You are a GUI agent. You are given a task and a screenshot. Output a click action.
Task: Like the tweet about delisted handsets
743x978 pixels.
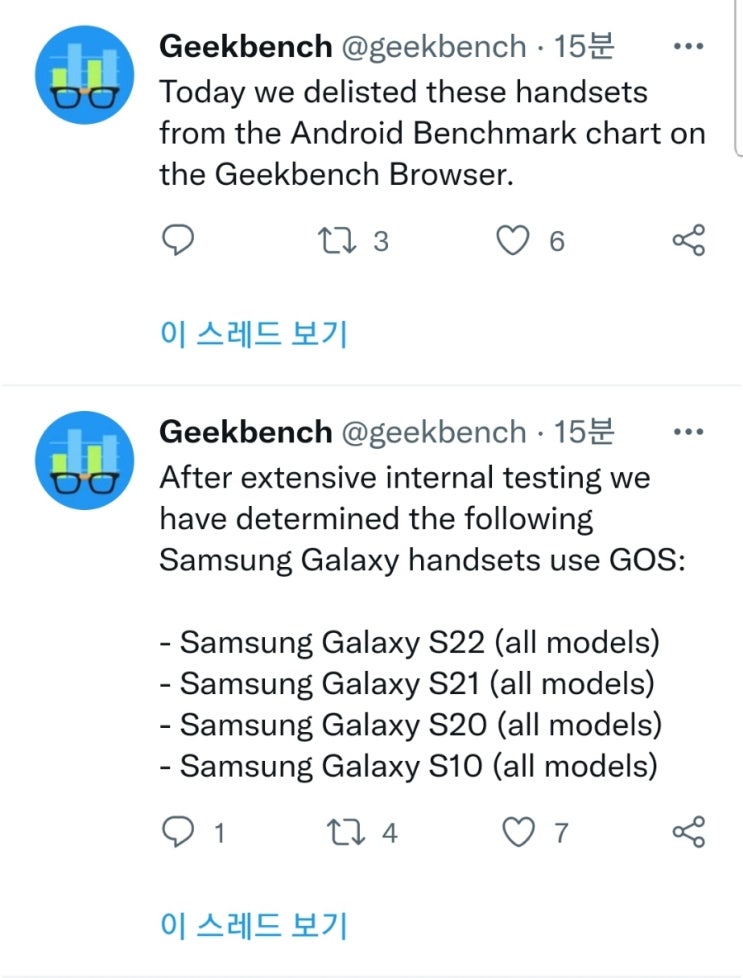514,240
